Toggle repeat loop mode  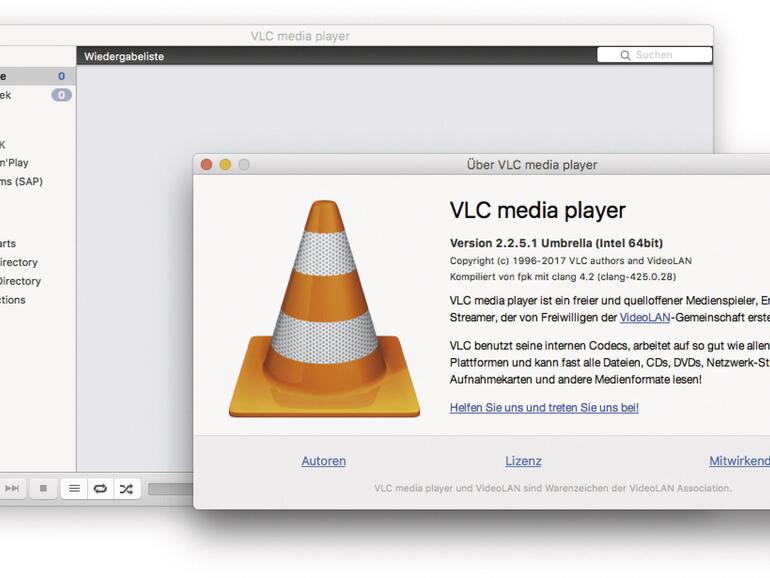[x=100, y=489]
